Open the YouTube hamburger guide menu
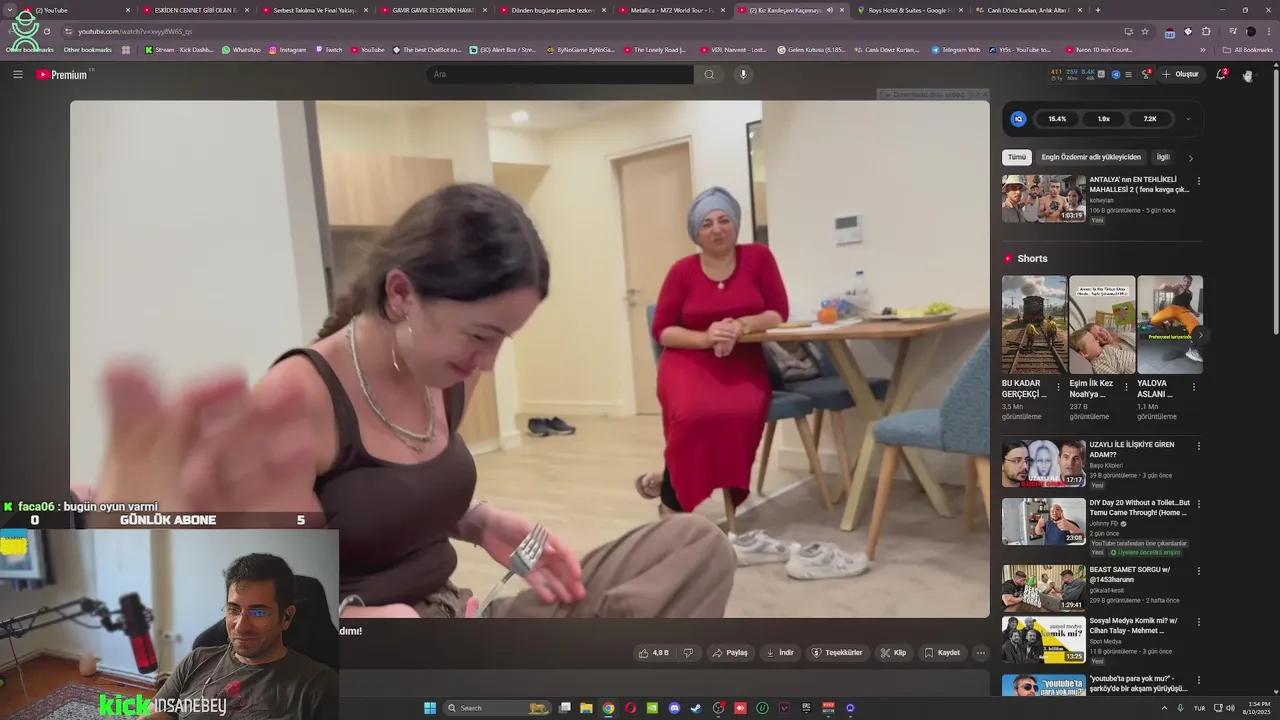This screenshot has width=1280, height=720. pos(17,74)
